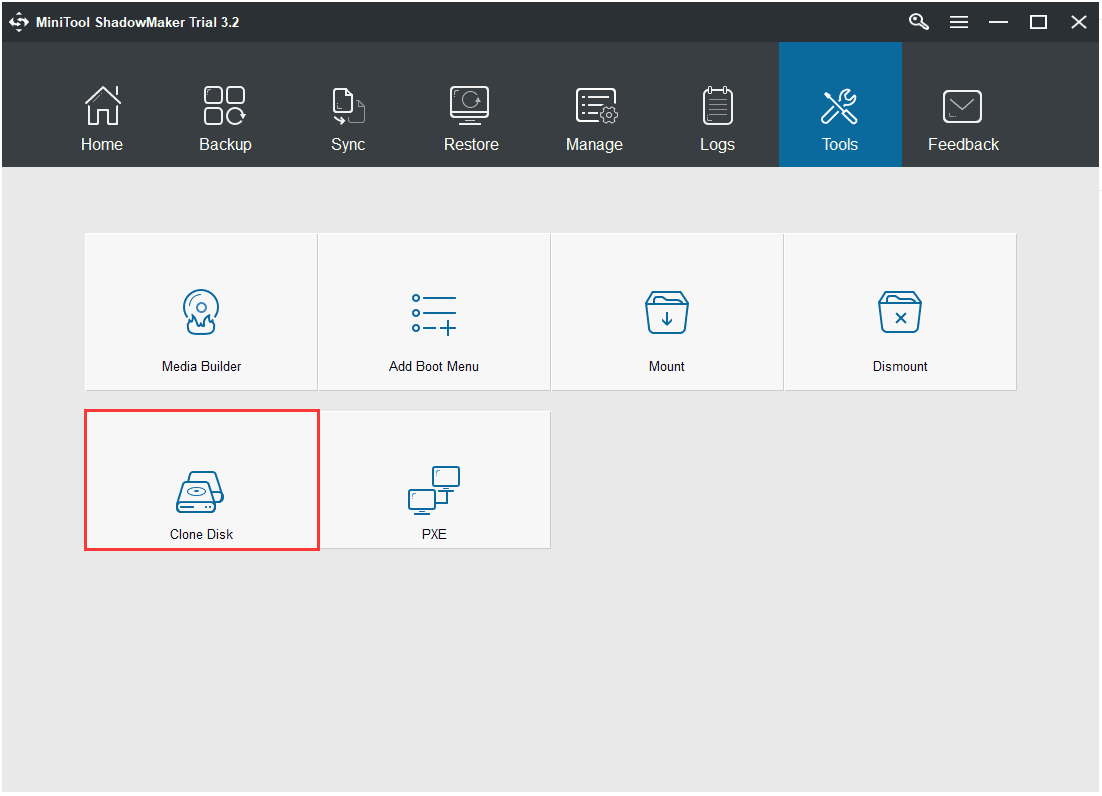Open the hamburger menu in the title bar

click(x=958, y=21)
